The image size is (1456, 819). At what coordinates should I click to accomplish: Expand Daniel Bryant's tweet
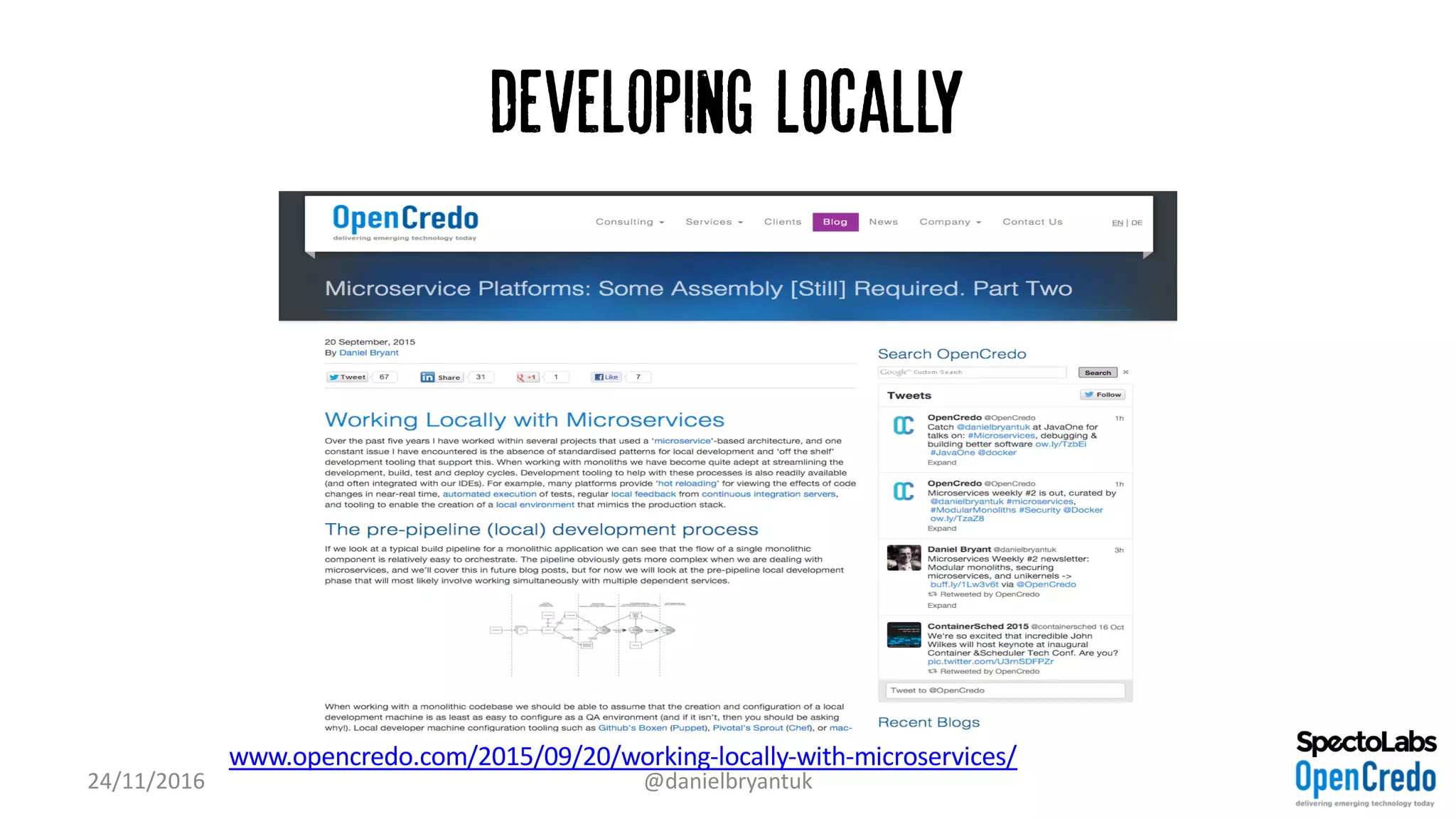[942, 606]
